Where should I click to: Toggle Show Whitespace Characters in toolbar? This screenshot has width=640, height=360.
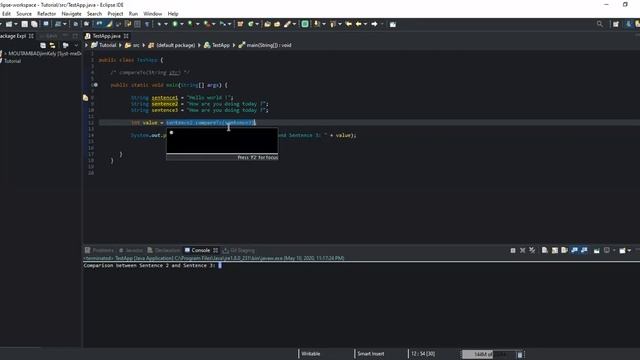coord(147,24)
